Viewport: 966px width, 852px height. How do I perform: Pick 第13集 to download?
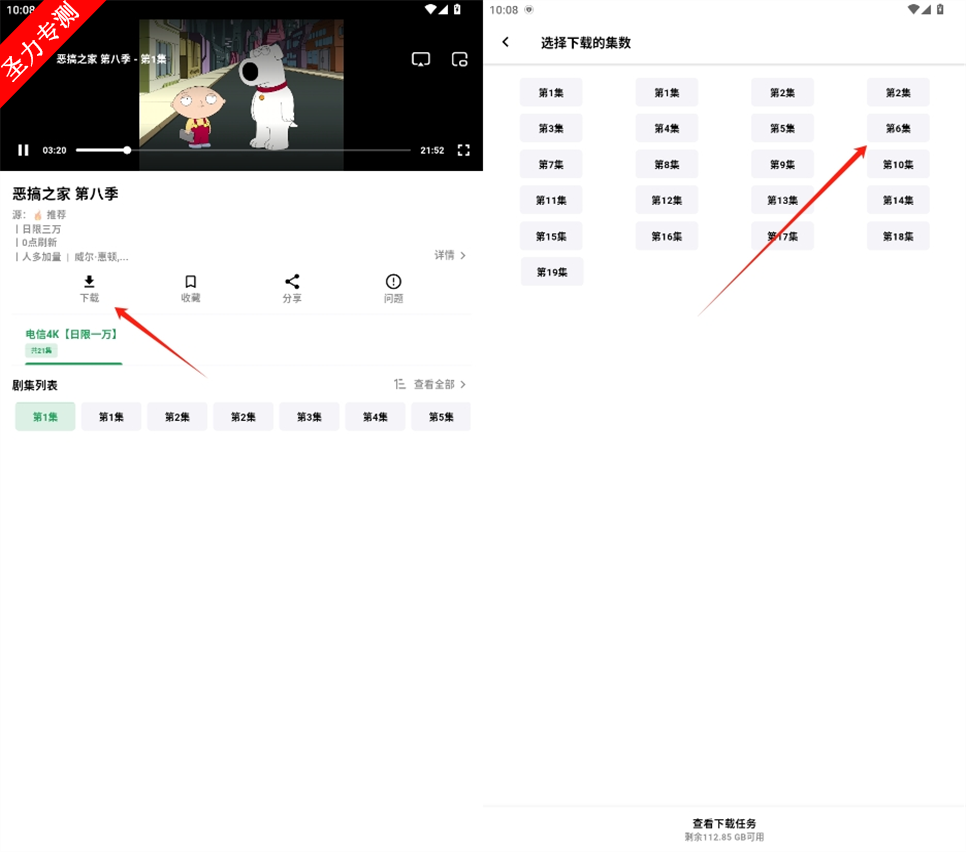(x=782, y=200)
